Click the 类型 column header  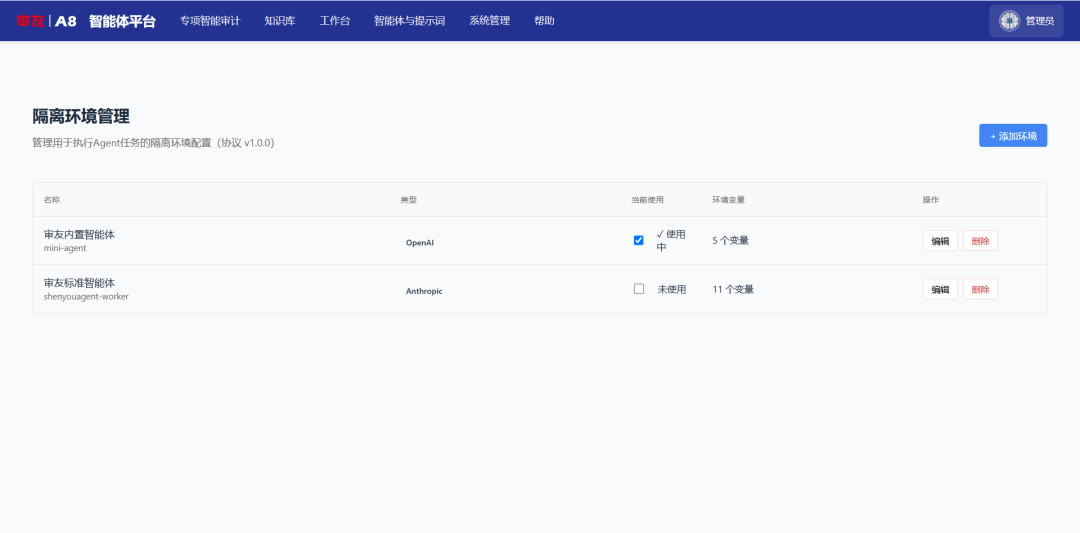(x=408, y=200)
